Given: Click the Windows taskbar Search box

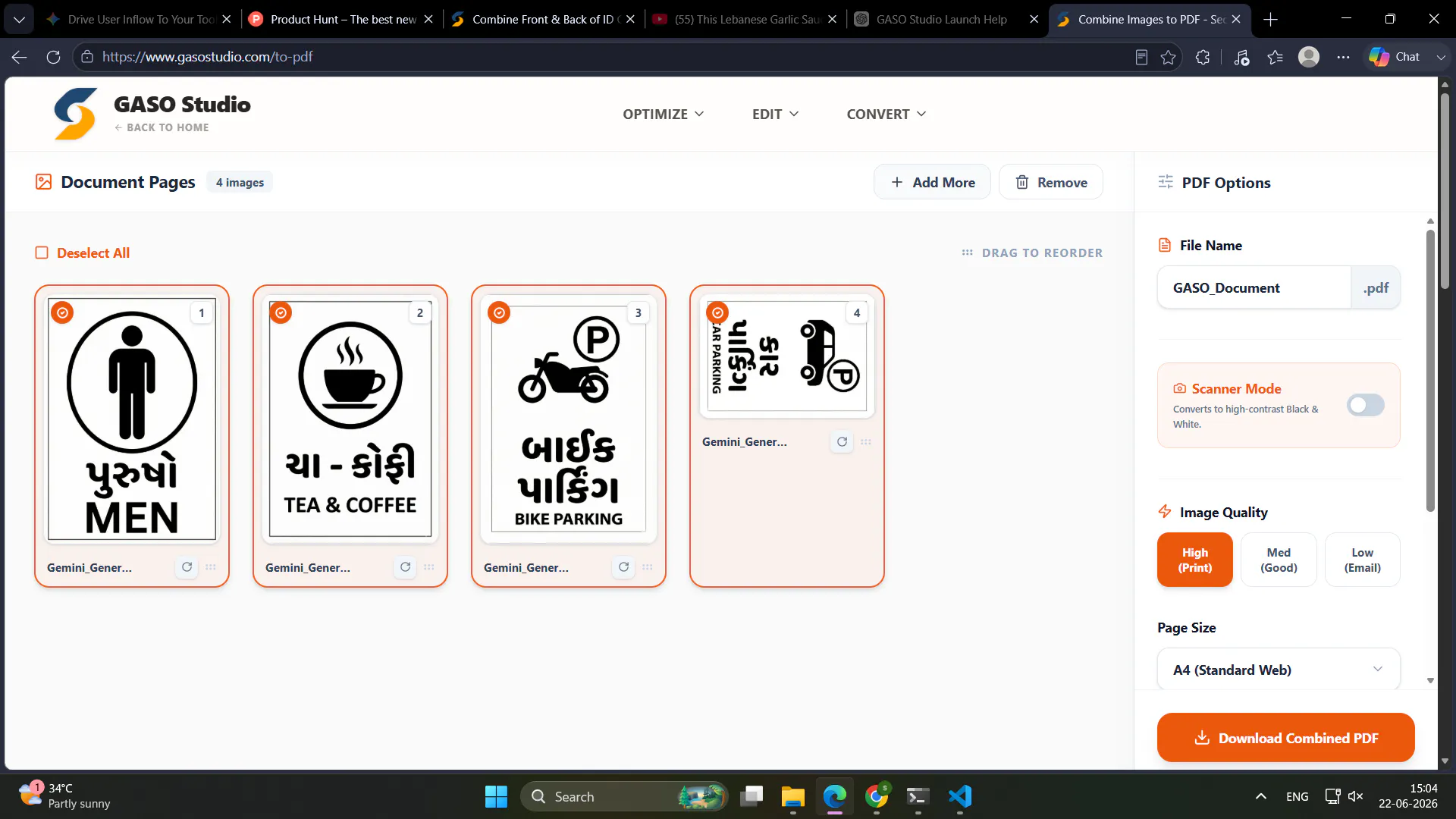Looking at the screenshot, I should click(625, 796).
